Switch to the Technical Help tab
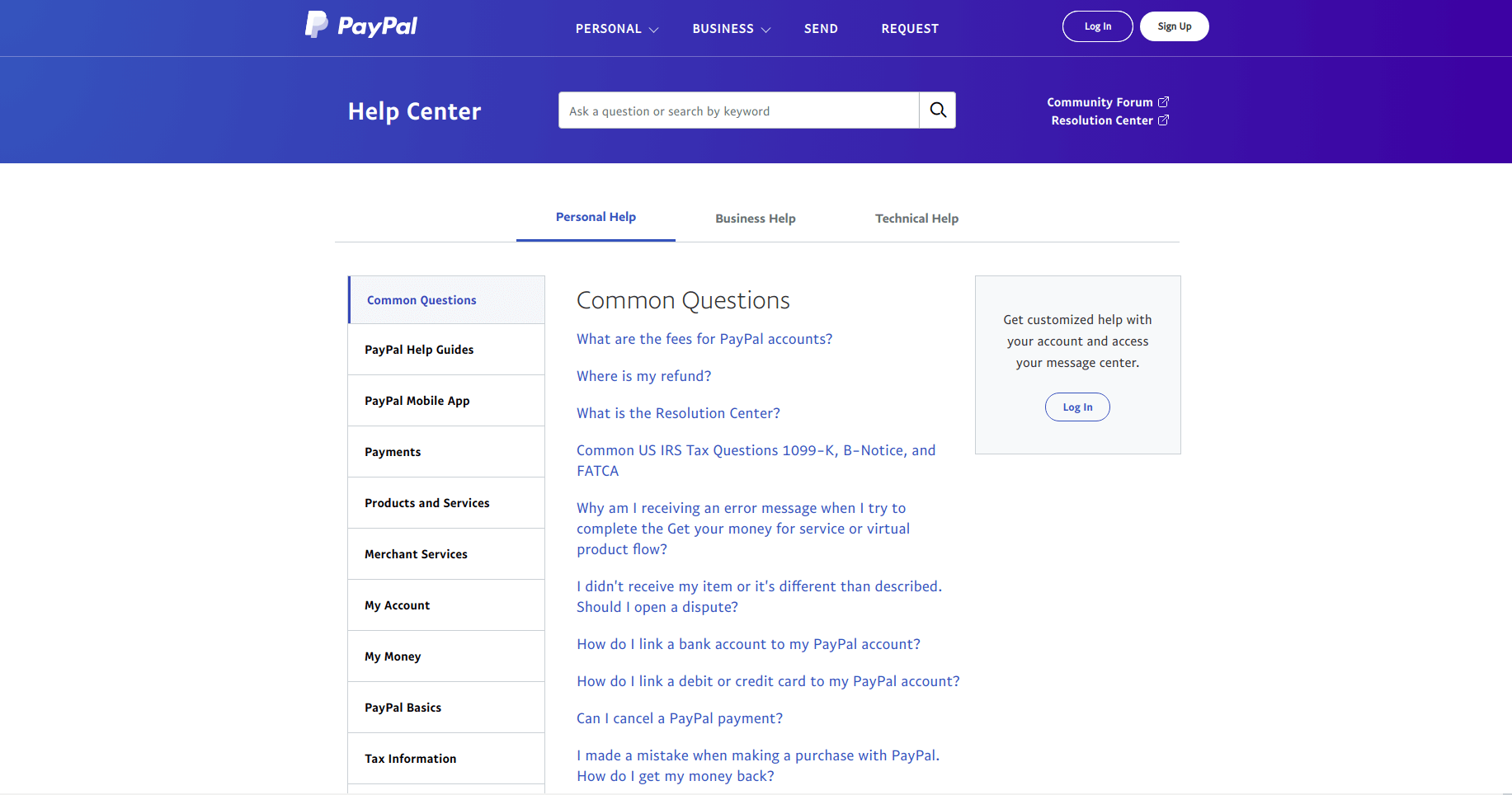Image resolution: width=1512 pixels, height=795 pixels. 916,219
